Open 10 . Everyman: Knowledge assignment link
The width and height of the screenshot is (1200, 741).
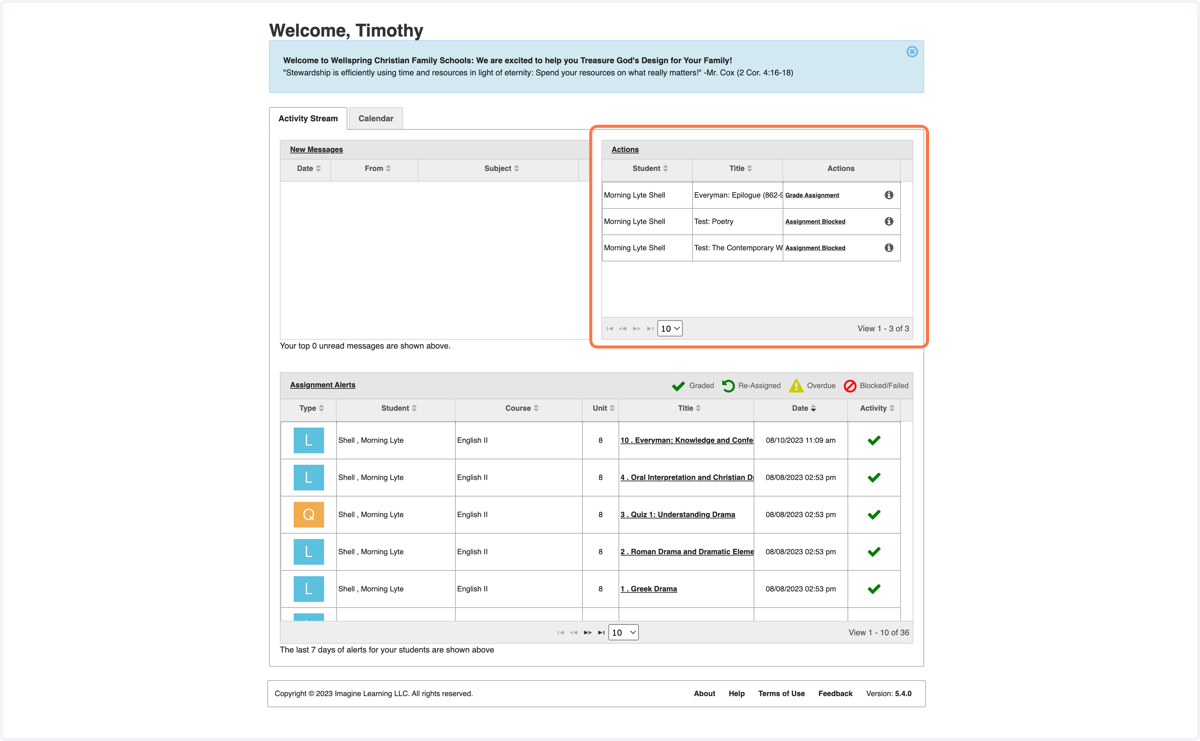coord(687,440)
